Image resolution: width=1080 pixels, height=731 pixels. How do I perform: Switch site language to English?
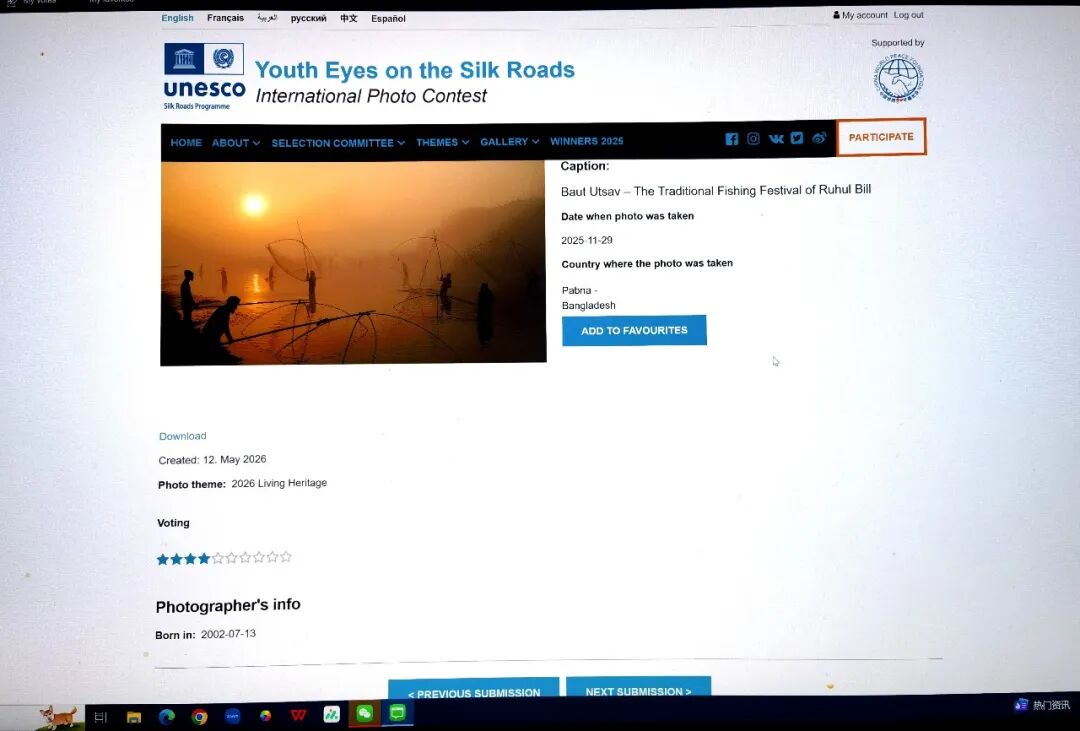click(x=177, y=18)
